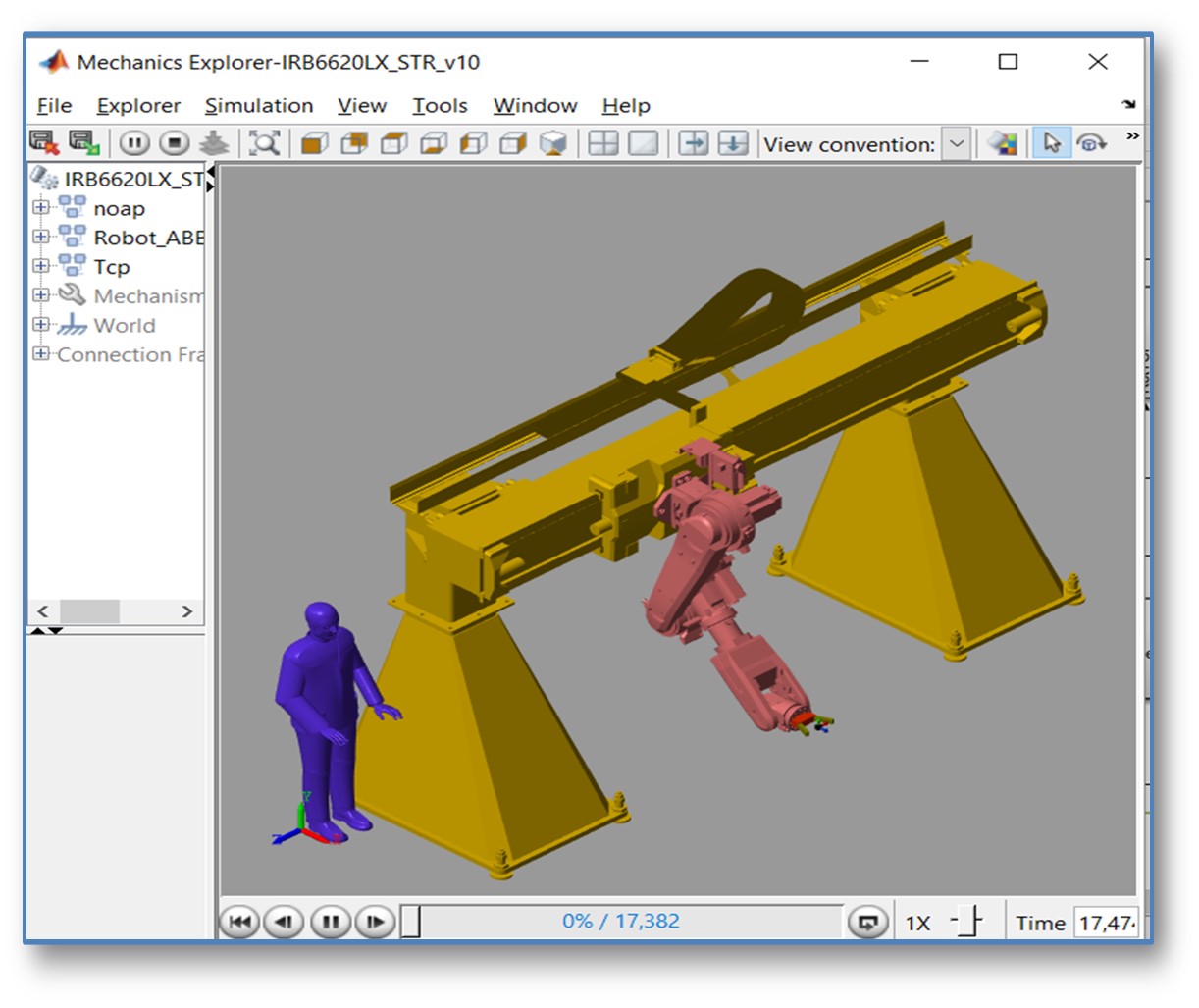The height and width of the screenshot is (1008, 1199).
Task: Open the Tools menu
Action: point(440,105)
